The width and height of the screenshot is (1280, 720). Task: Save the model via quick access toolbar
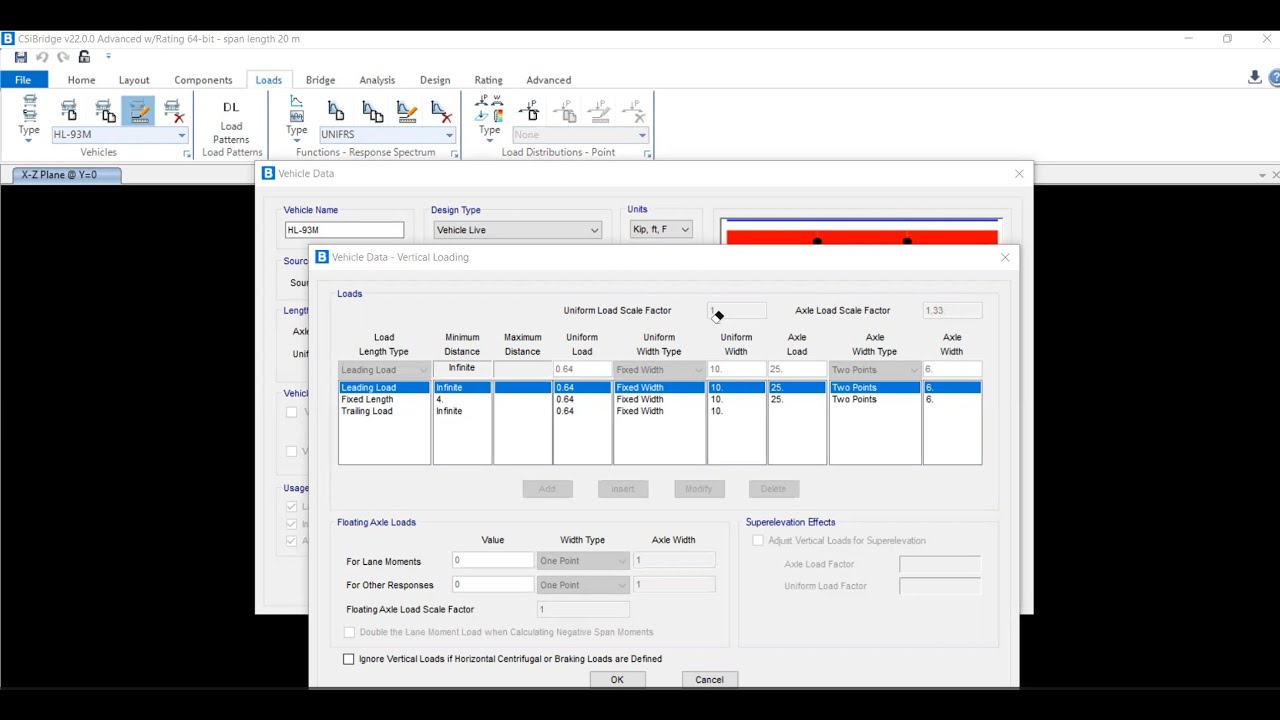(x=20, y=57)
